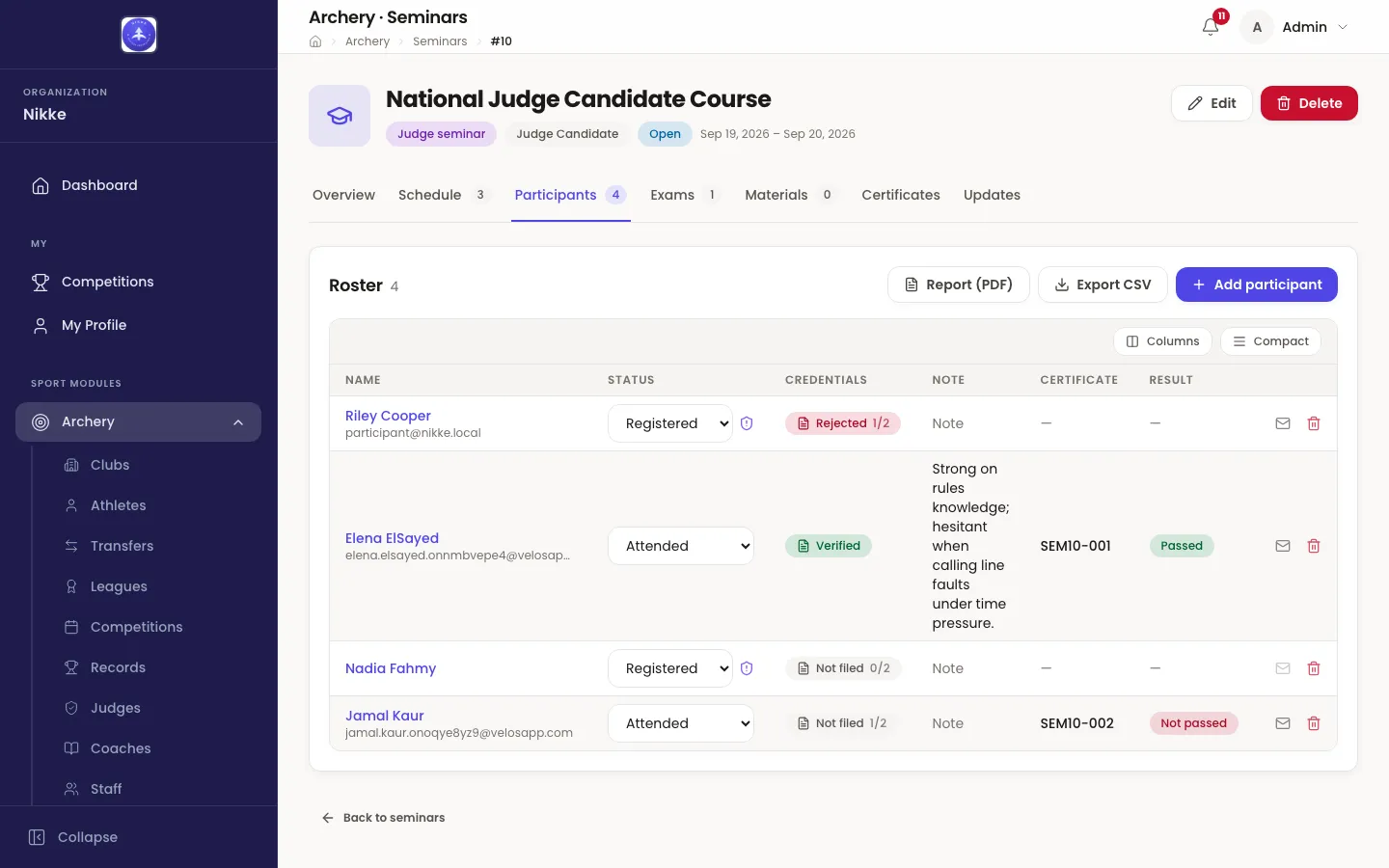Screen dimensions: 1389x868
Task: Collapse the Archery sport module
Action: tap(138, 421)
